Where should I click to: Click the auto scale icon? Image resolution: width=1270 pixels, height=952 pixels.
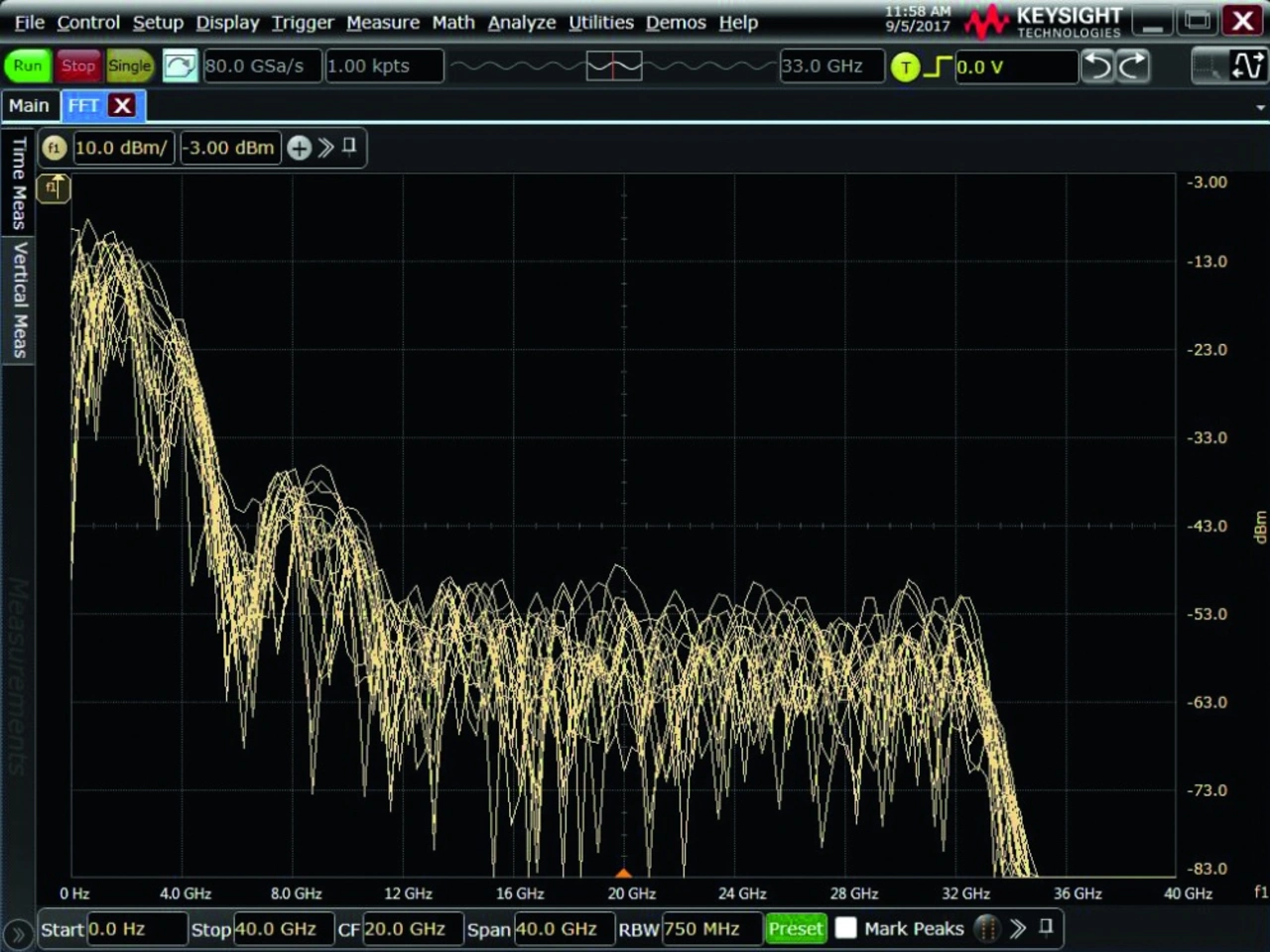coord(180,65)
